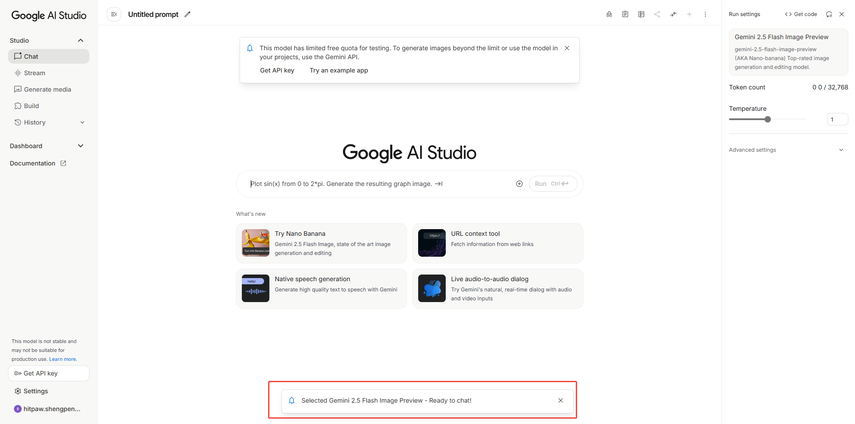Click the Documentation external-link icon

tap(63, 163)
